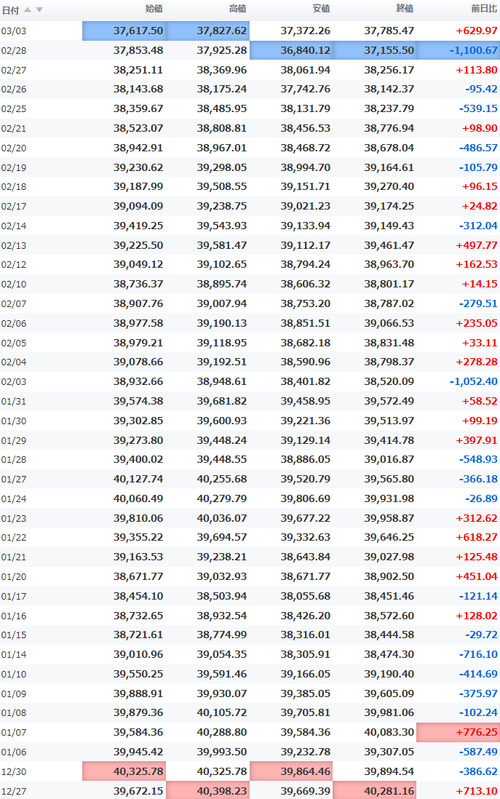The height and width of the screenshot is (799, 500).
Task: Select the 02/18 high 39,508.55
Action: tap(222, 187)
